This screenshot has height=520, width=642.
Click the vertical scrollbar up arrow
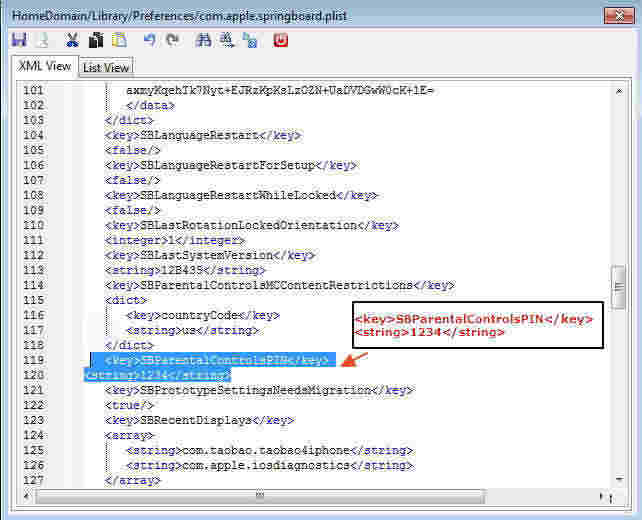coord(619,91)
